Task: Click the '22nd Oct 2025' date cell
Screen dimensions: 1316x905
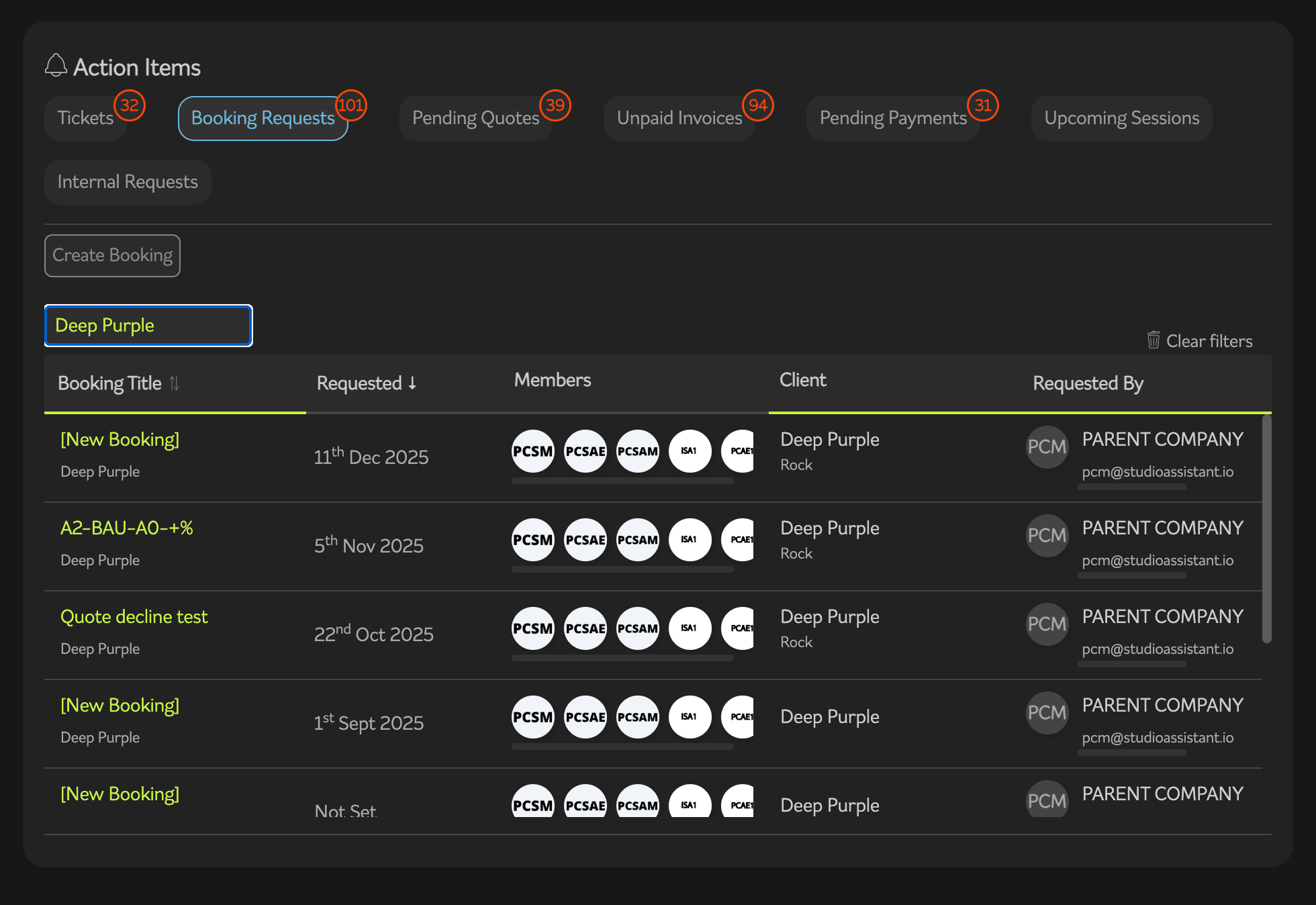Action: point(374,633)
